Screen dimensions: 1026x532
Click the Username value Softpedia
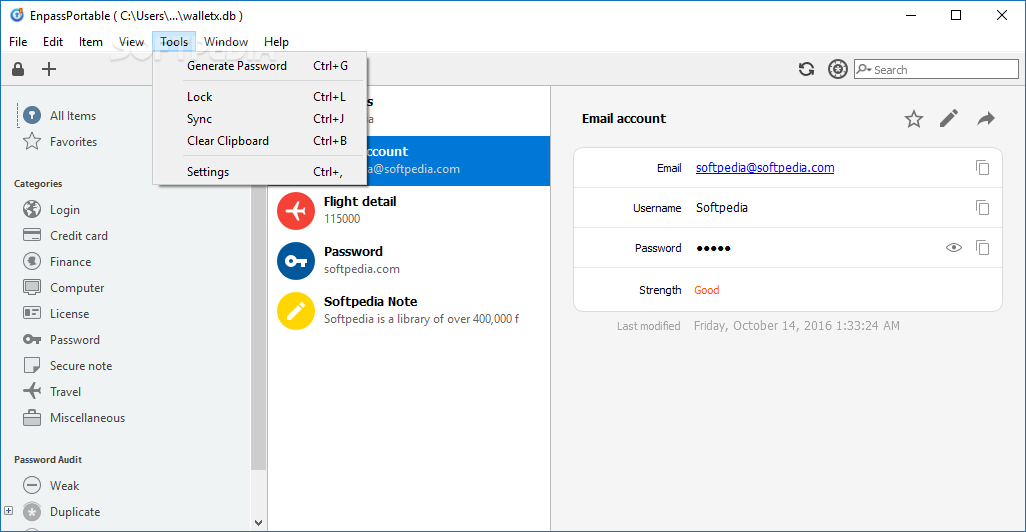point(722,207)
